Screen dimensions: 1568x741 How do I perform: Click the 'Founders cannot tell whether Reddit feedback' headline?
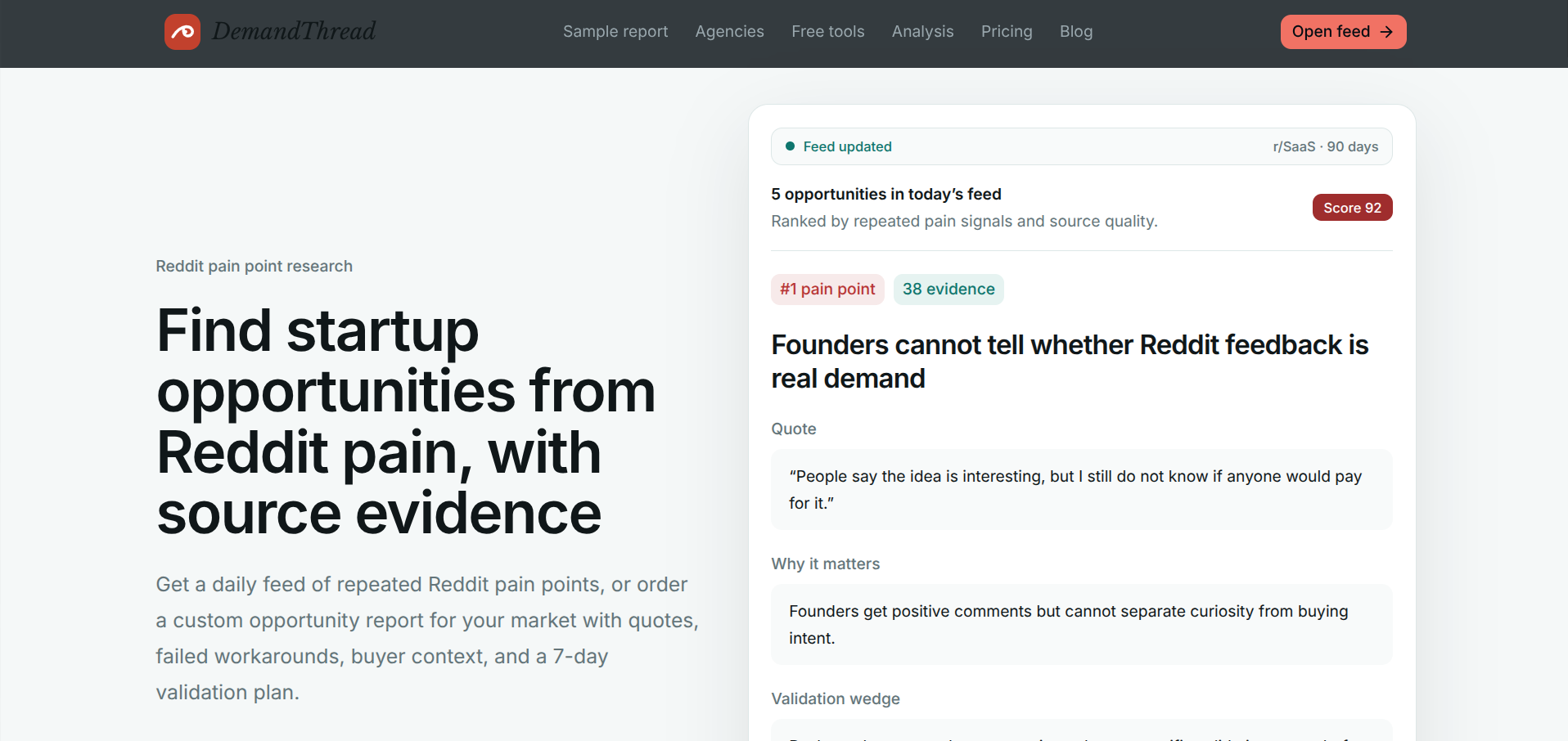(x=1070, y=362)
